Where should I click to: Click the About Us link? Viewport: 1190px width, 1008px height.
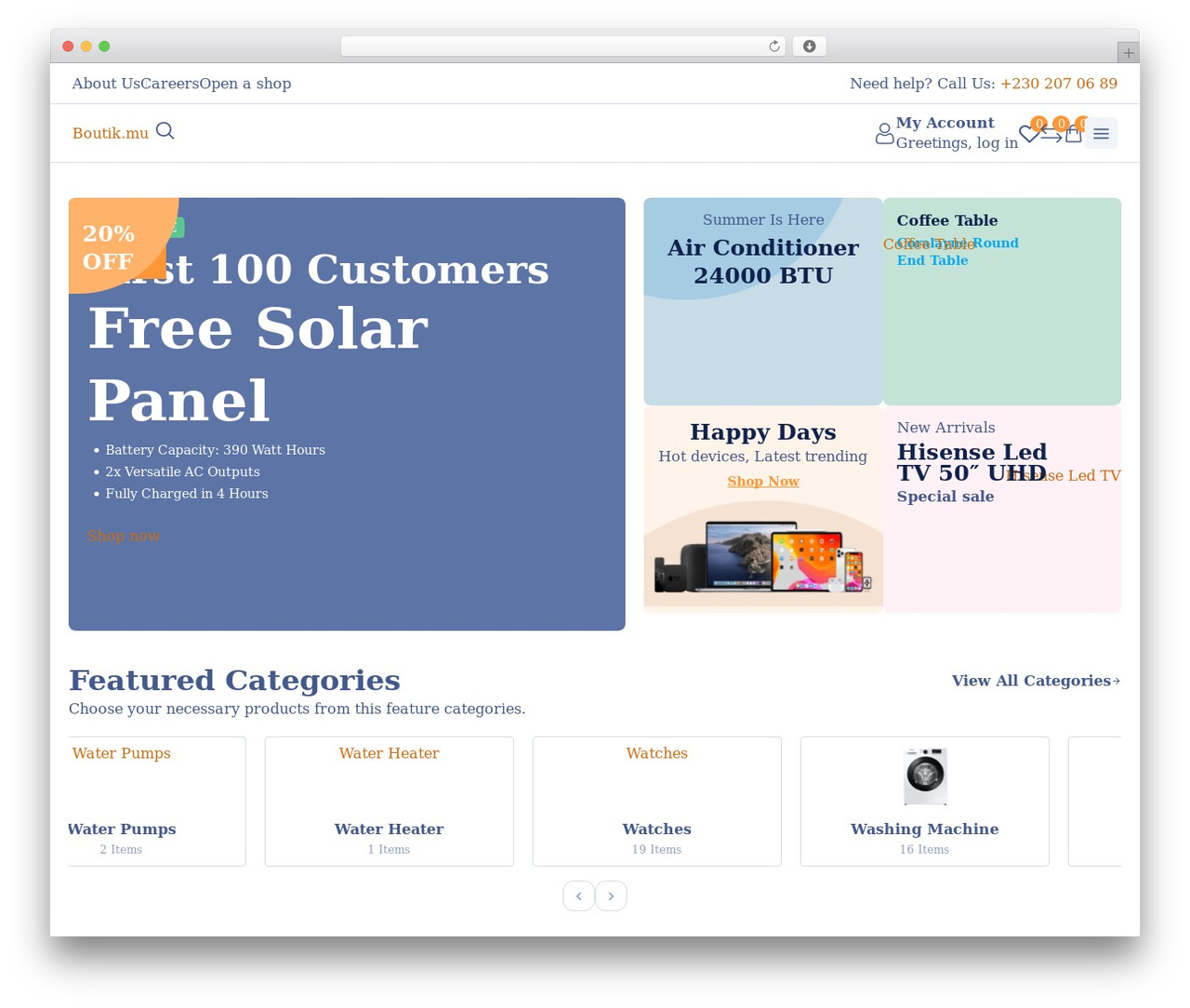point(106,84)
